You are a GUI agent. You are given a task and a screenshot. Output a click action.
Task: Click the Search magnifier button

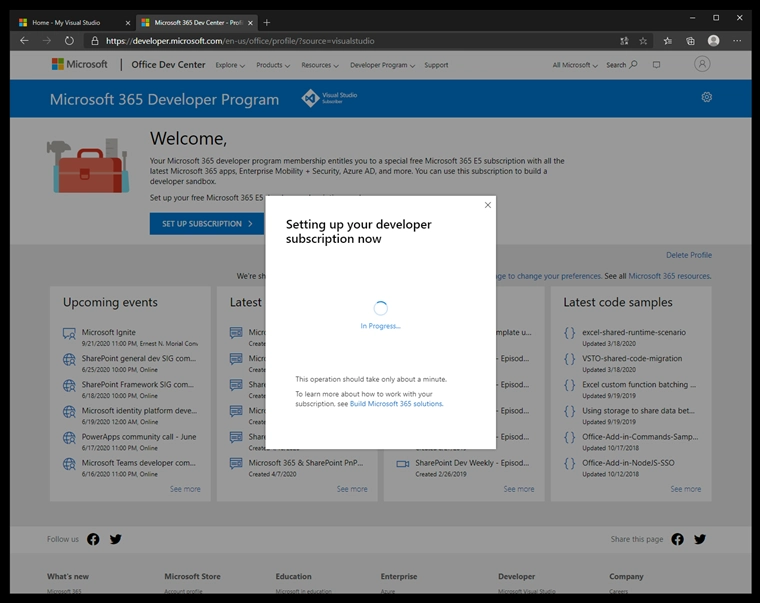click(622, 64)
